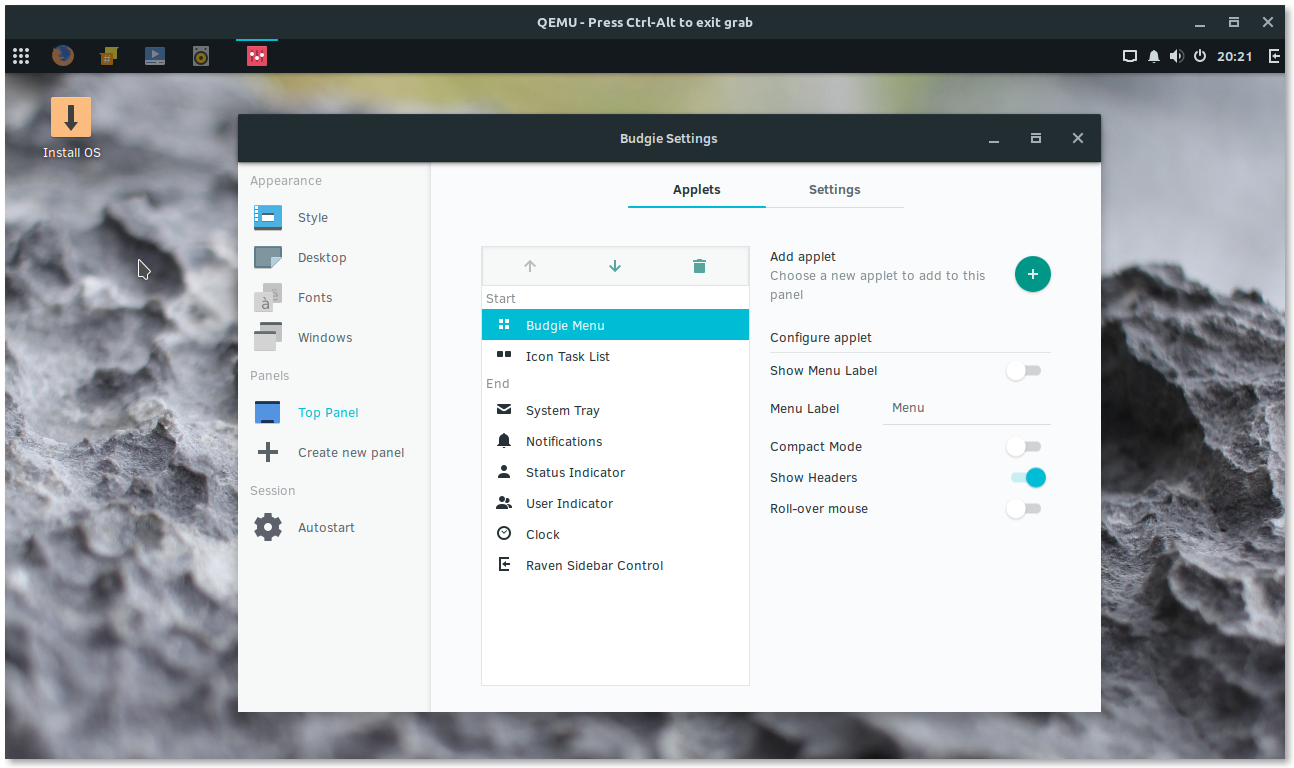Toggle the Show Menu Label switch
Viewport: 1294px width, 768px height.
click(1024, 371)
